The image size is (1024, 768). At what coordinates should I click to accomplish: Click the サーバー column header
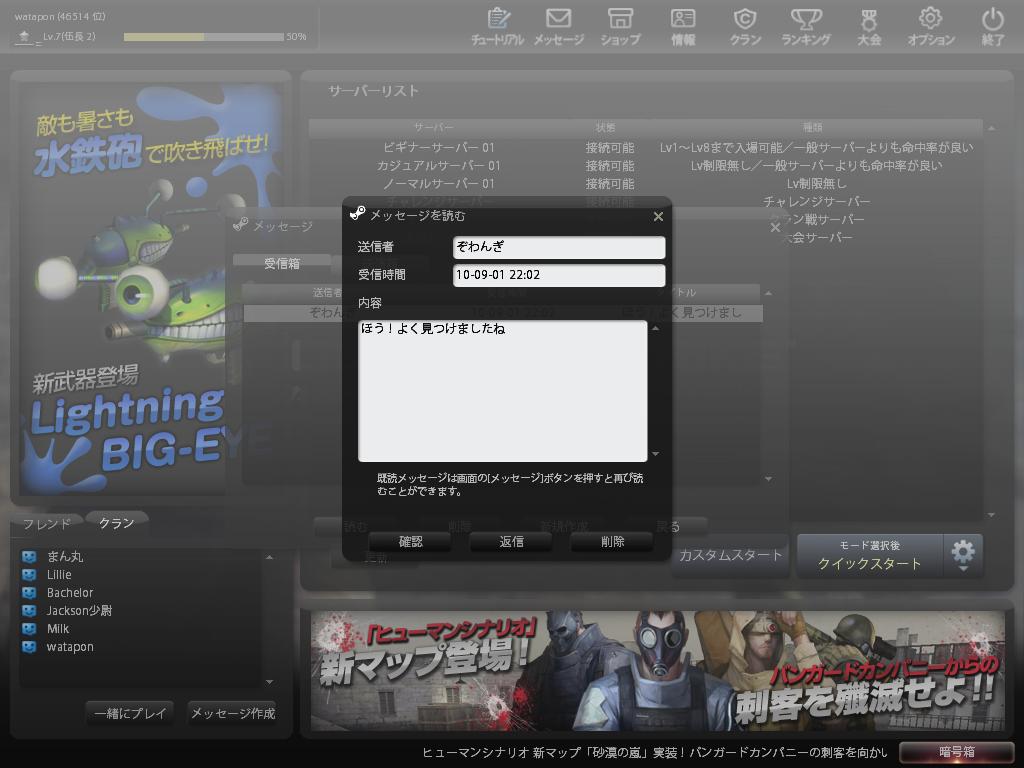tap(434, 127)
